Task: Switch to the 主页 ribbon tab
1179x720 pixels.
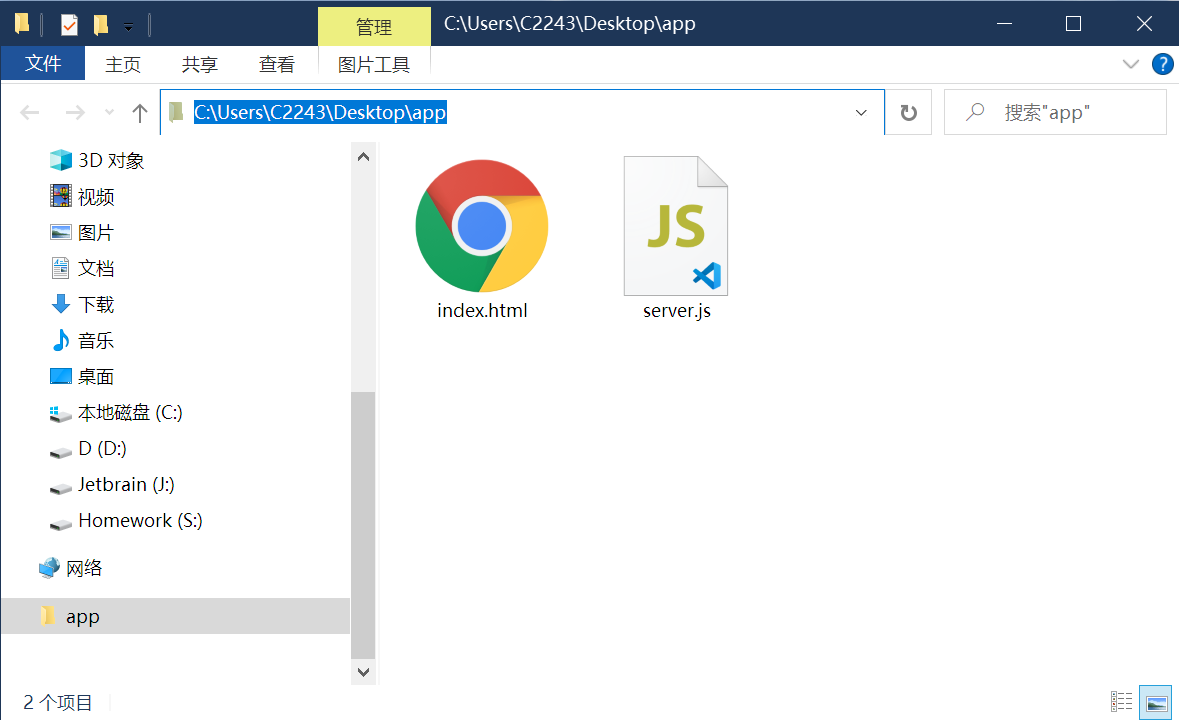Action: click(x=123, y=65)
